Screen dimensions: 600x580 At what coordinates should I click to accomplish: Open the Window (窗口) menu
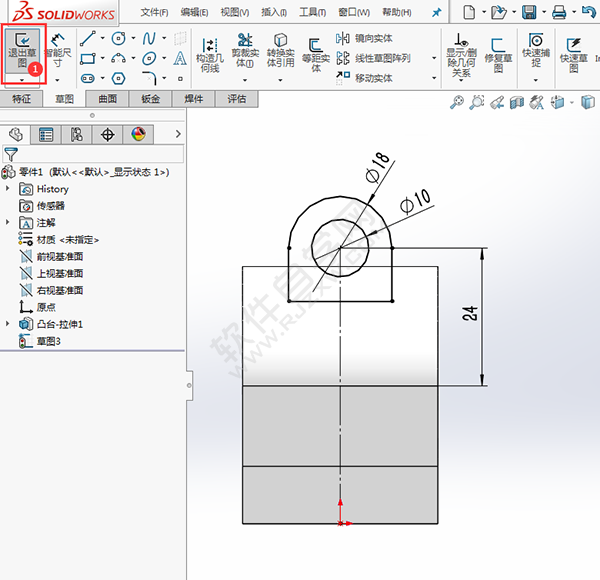click(354, 13)
